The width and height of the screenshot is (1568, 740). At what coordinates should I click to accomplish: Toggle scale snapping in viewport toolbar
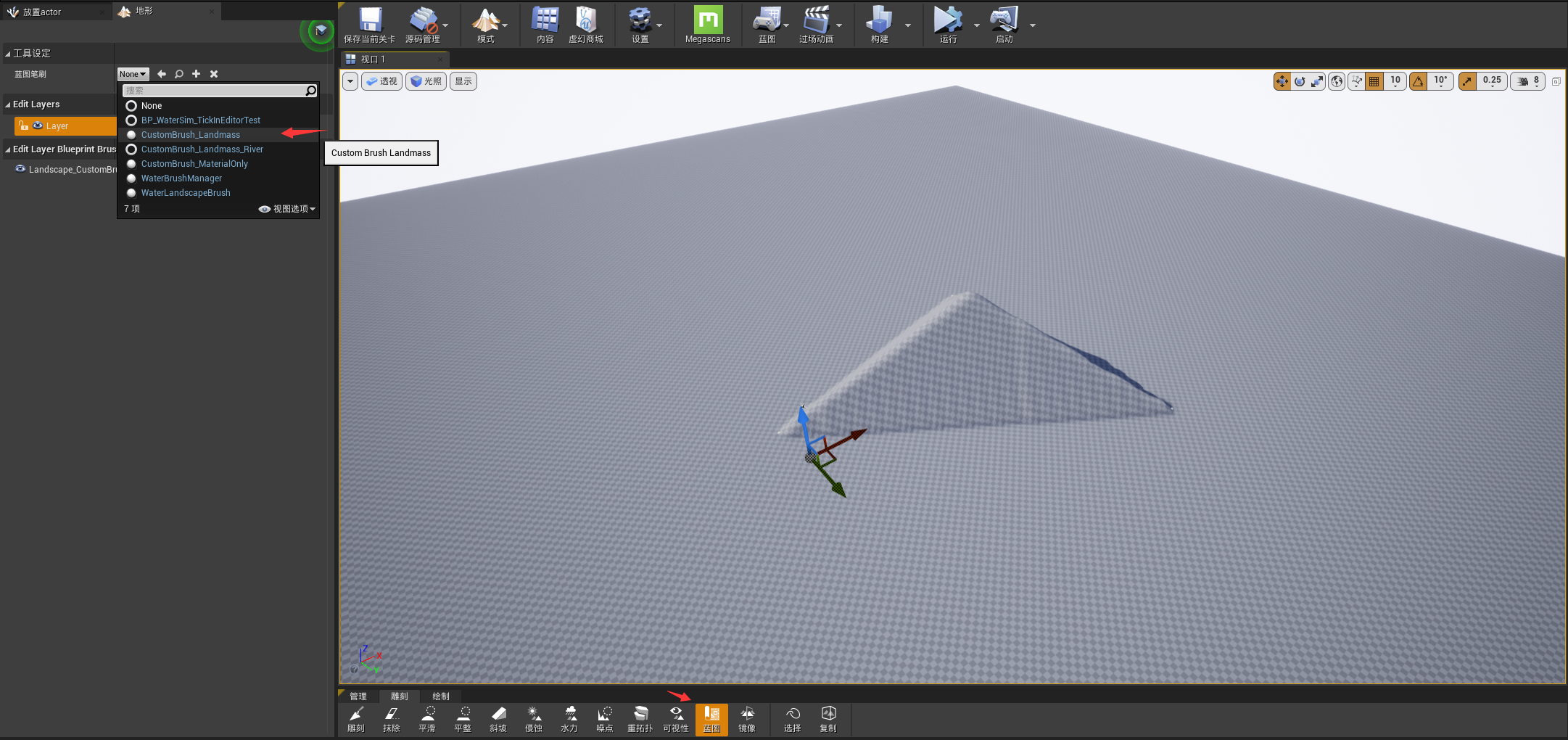[x=1468, y=81]
